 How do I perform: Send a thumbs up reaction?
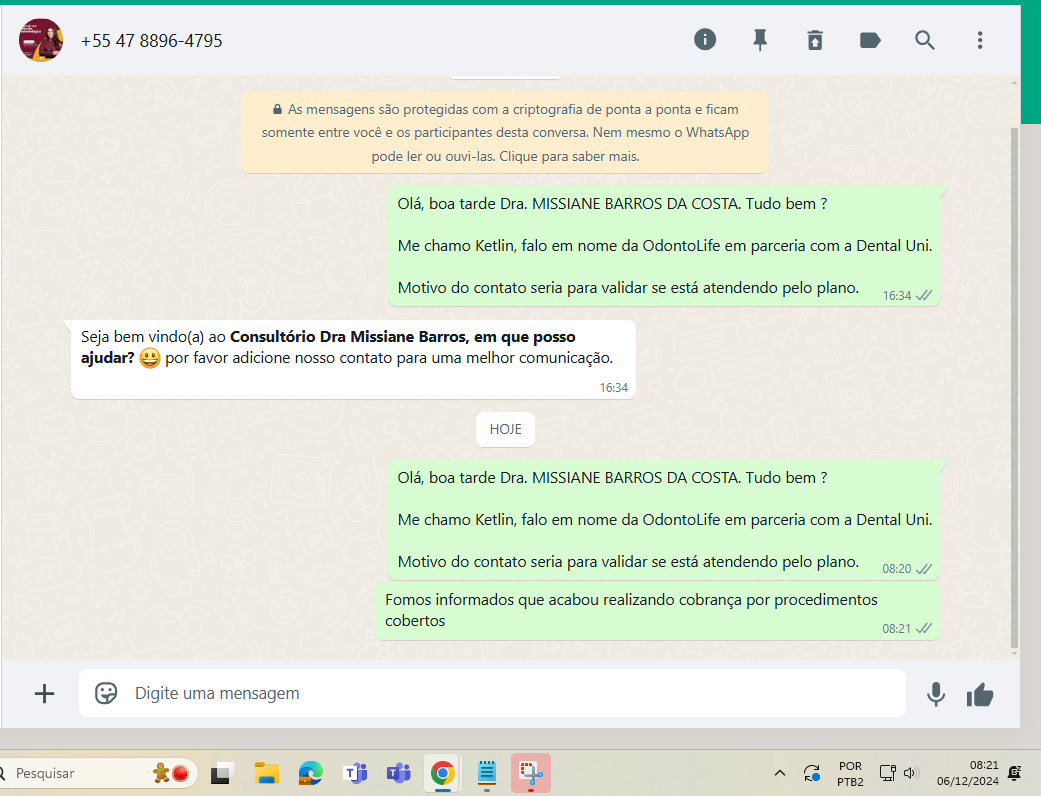pyautogui.click(x=980, y=695)
